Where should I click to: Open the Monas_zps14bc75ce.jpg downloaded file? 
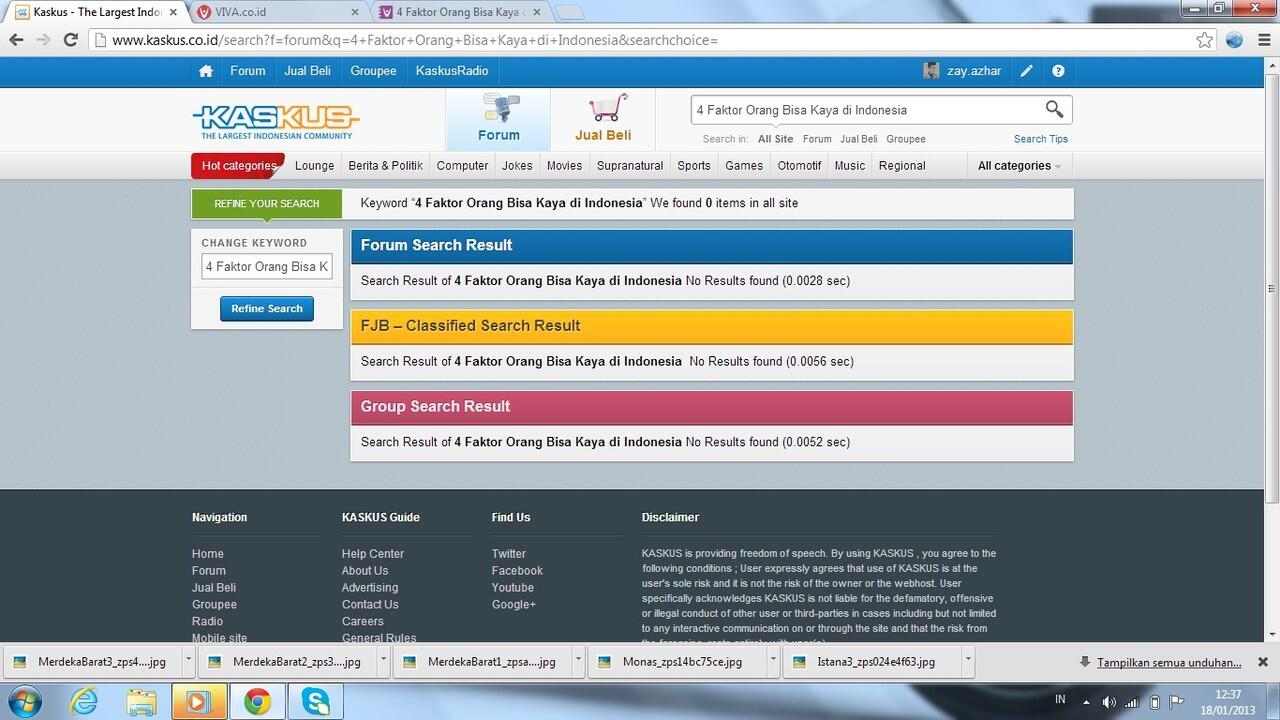tap(678, 662)
